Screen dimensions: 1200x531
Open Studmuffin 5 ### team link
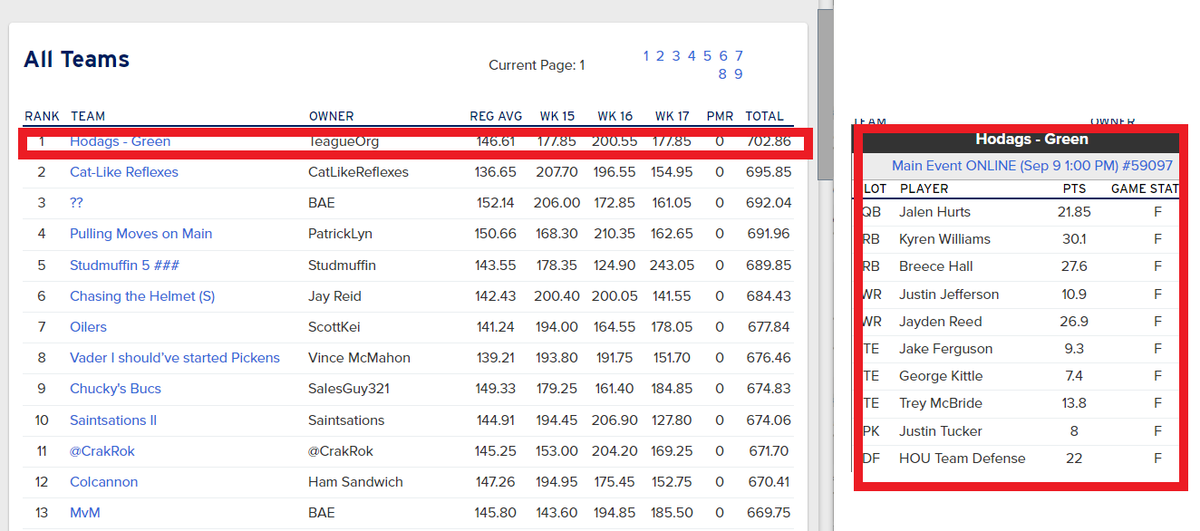coord(124,265)
